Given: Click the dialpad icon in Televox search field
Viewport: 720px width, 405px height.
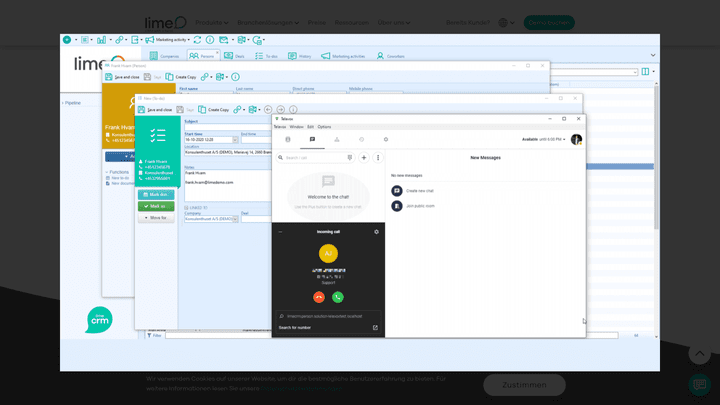Looking at the screenshot, I should coord(350,158).
